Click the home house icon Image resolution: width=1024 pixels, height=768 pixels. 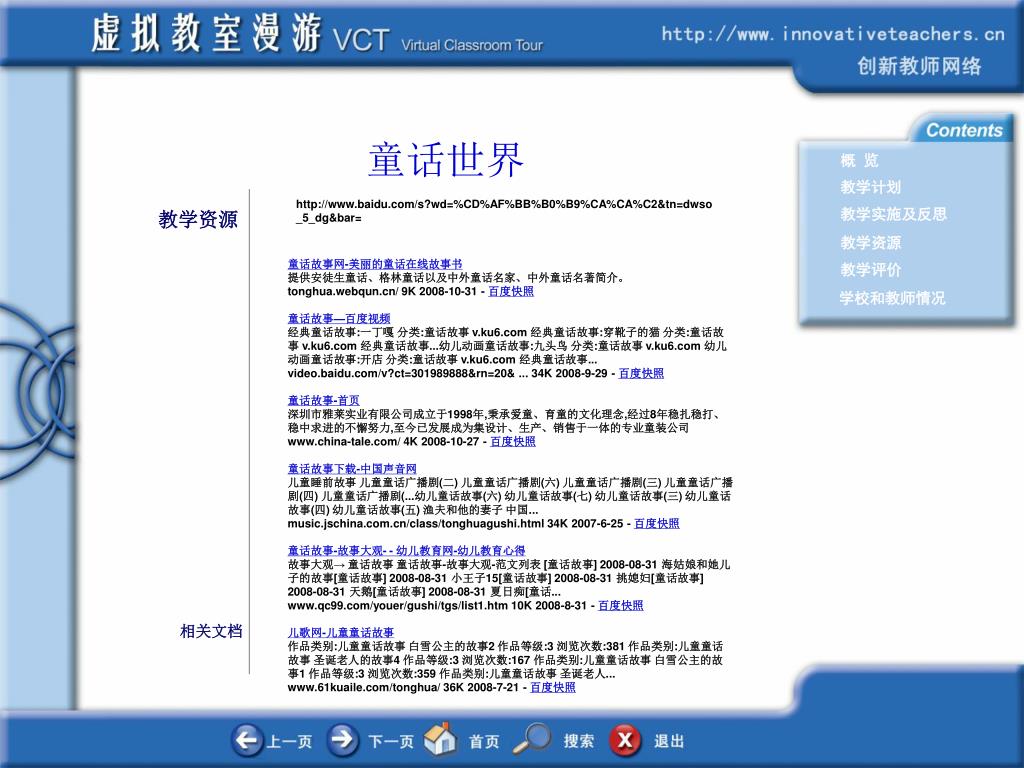(x=440, y=739)
